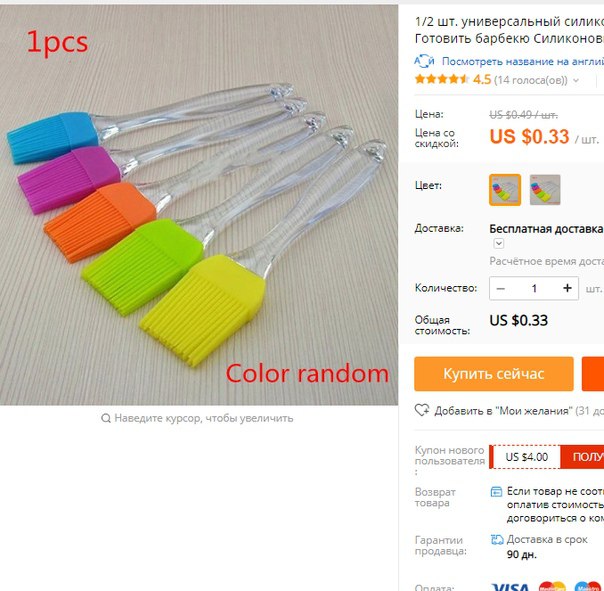Click the on-time delivery icon by "Доставка в срок"
This screenshot has height=591, width=604.
tap(497, 540)
